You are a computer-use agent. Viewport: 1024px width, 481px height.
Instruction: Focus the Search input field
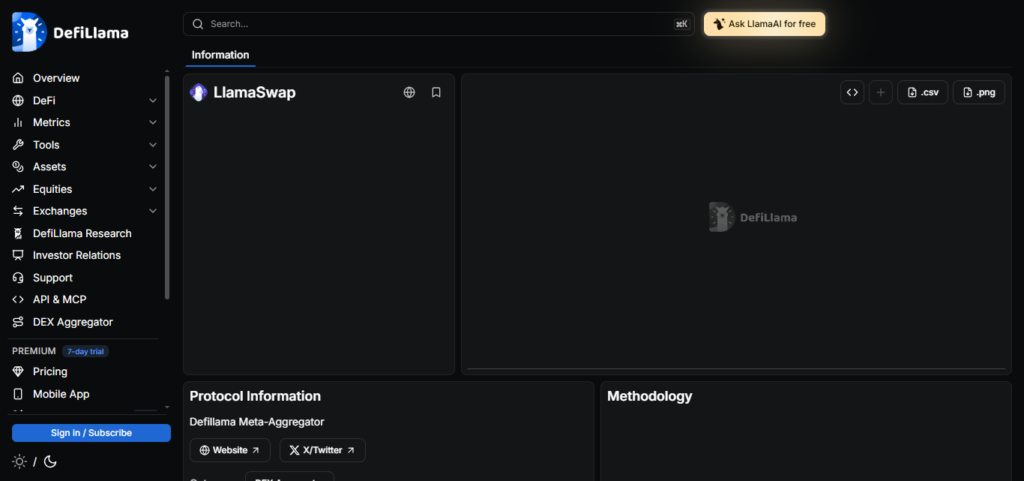pos(439,24)
